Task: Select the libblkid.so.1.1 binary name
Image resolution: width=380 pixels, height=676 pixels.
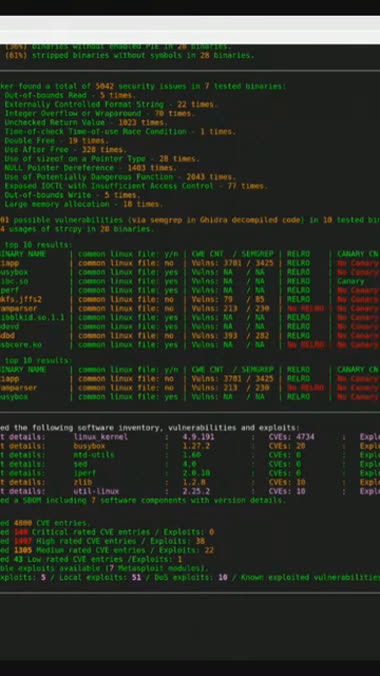Action: click(x=32, y=317)
